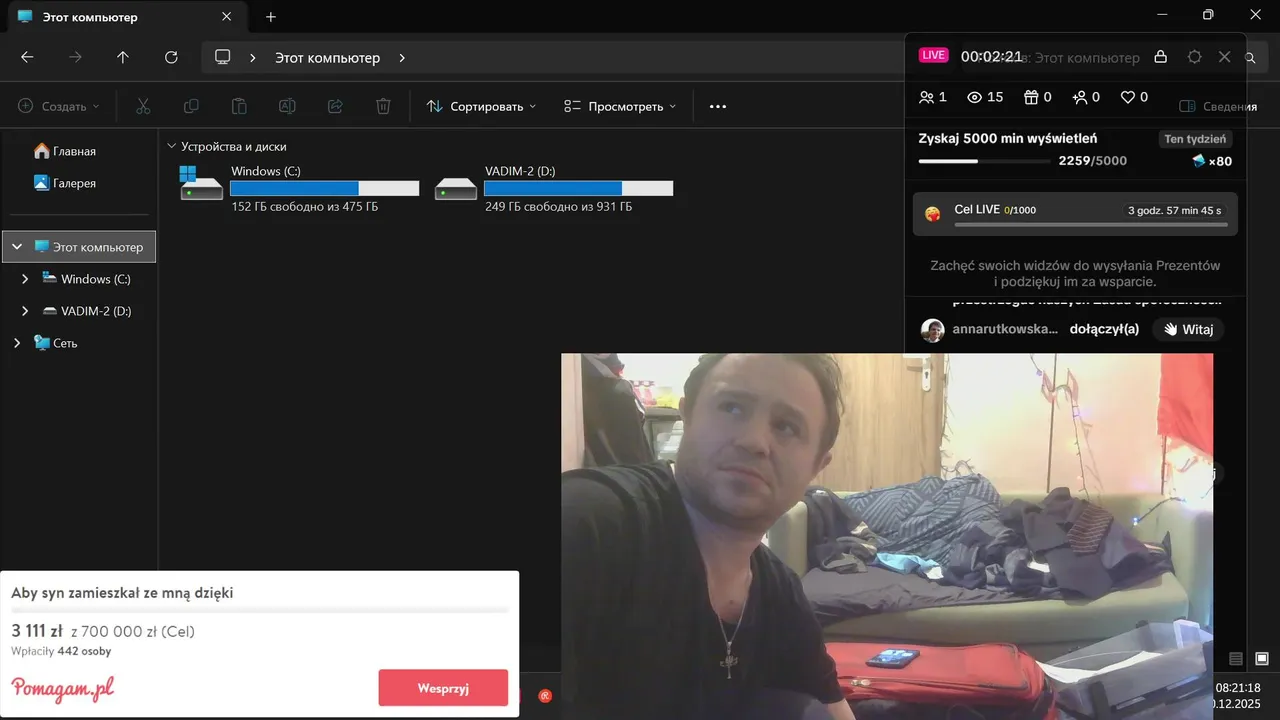Viewport: 1280px width, 720px height.
Task: Close the LIVE overlay panel
Action: pos(1224,57)
